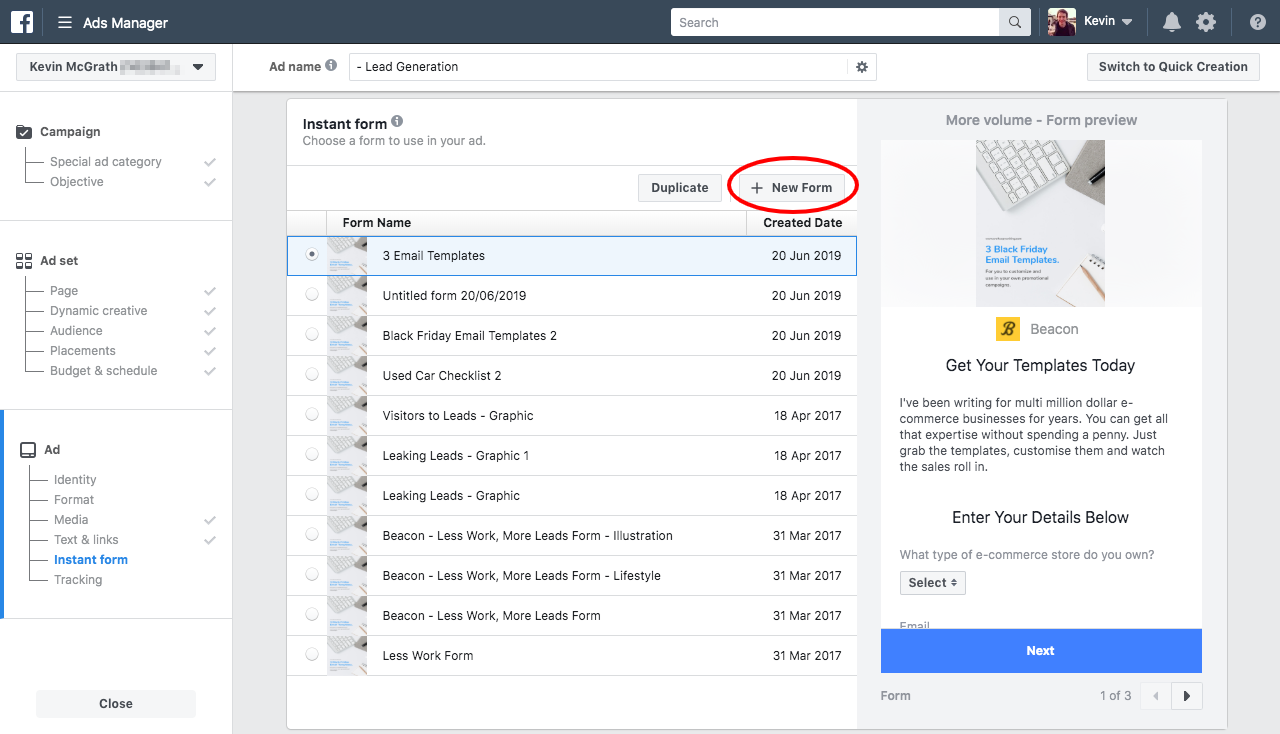Click the search magnifier icon
The image size is (1280, 734).
point(1014,23)
